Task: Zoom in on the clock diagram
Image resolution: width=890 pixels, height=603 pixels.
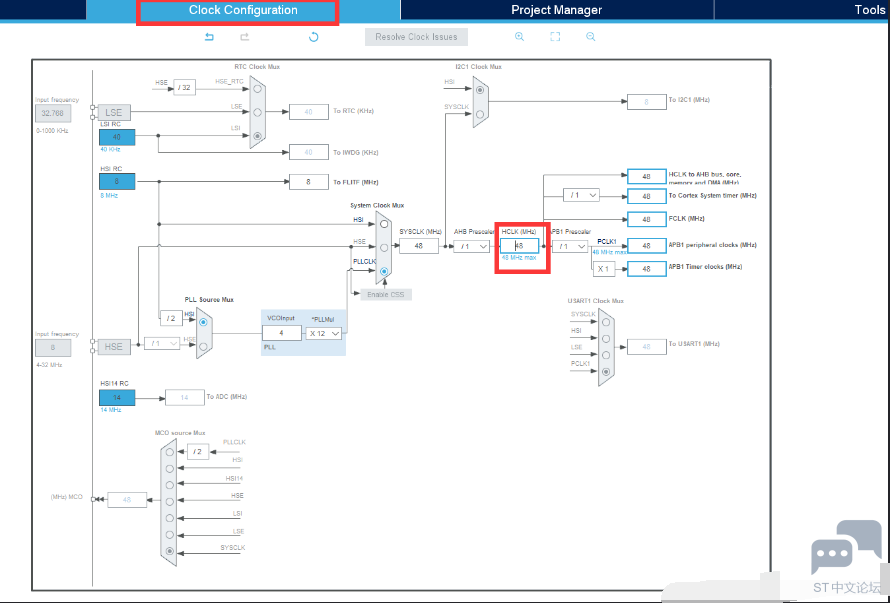Action: click(x=519, y=37)
